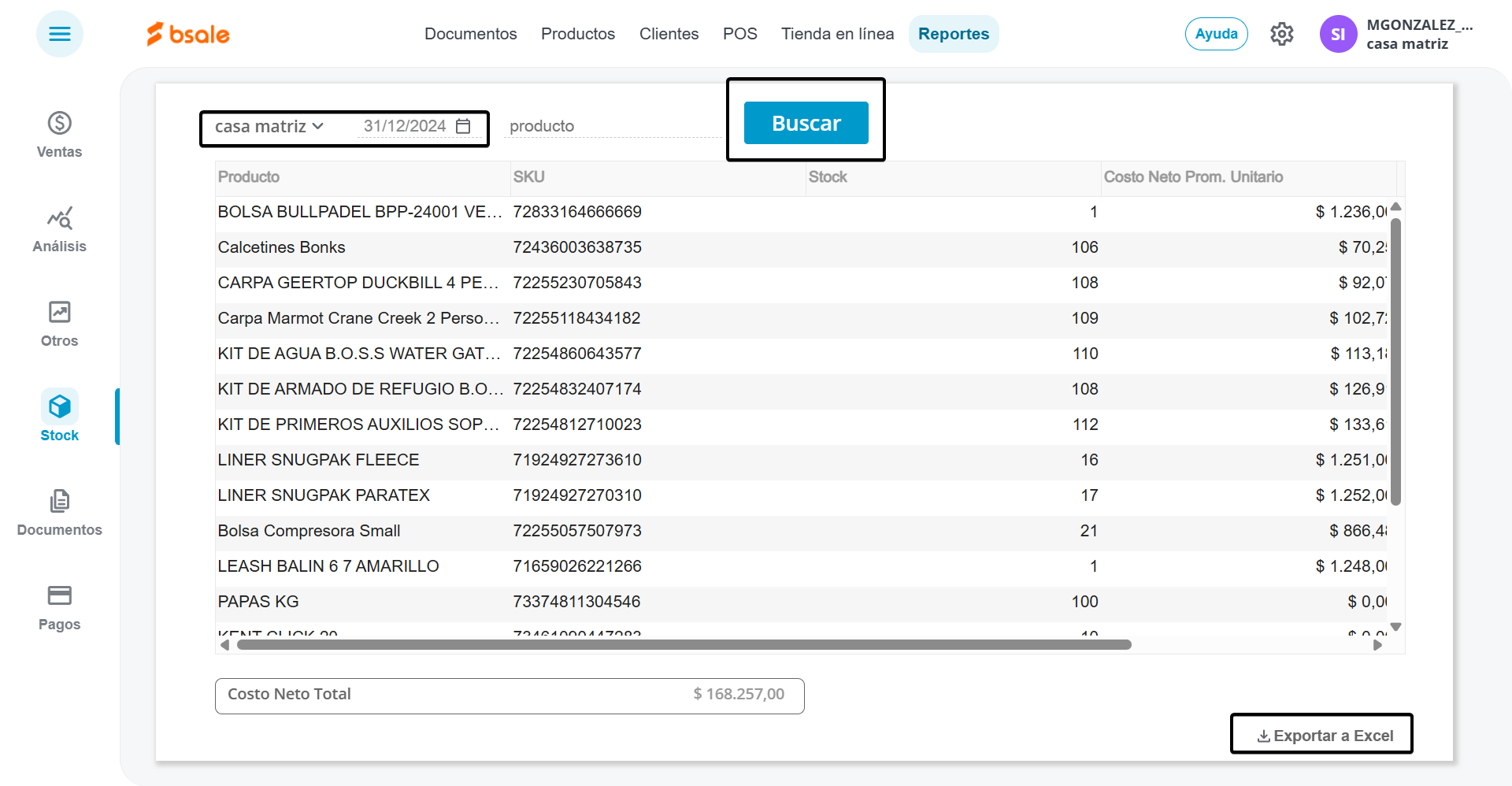Click SKU 73374811304546
Image resolution: width=1512 pixels, height=786 pixels.
[576, 602]
